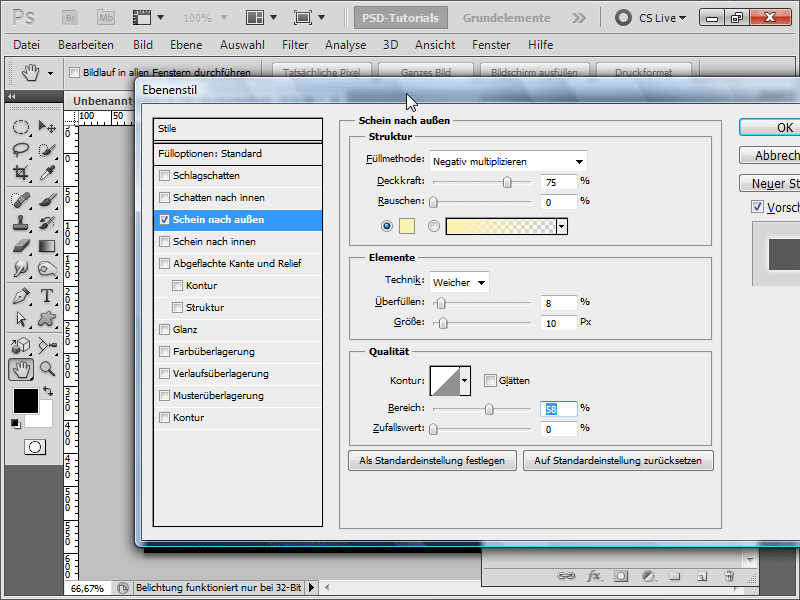Select the Hand tool in toolbox
Image resolution: width=800 pixels, height=600 pixels.
tap(21, 369)
